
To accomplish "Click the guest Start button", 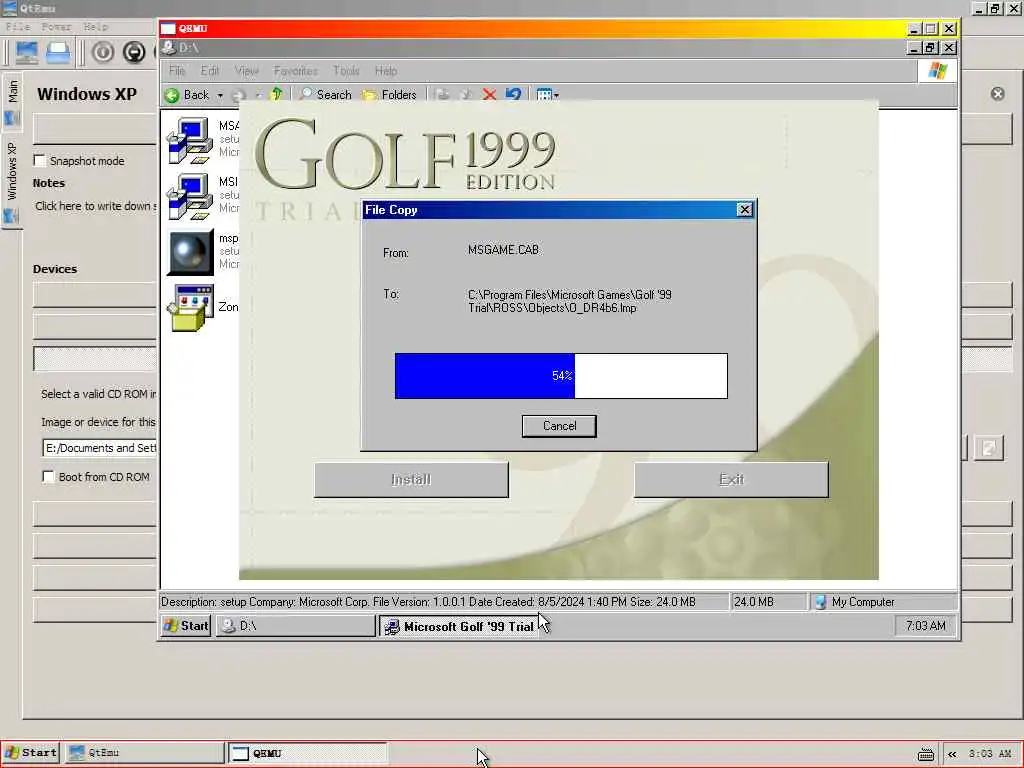I will 186,626.
